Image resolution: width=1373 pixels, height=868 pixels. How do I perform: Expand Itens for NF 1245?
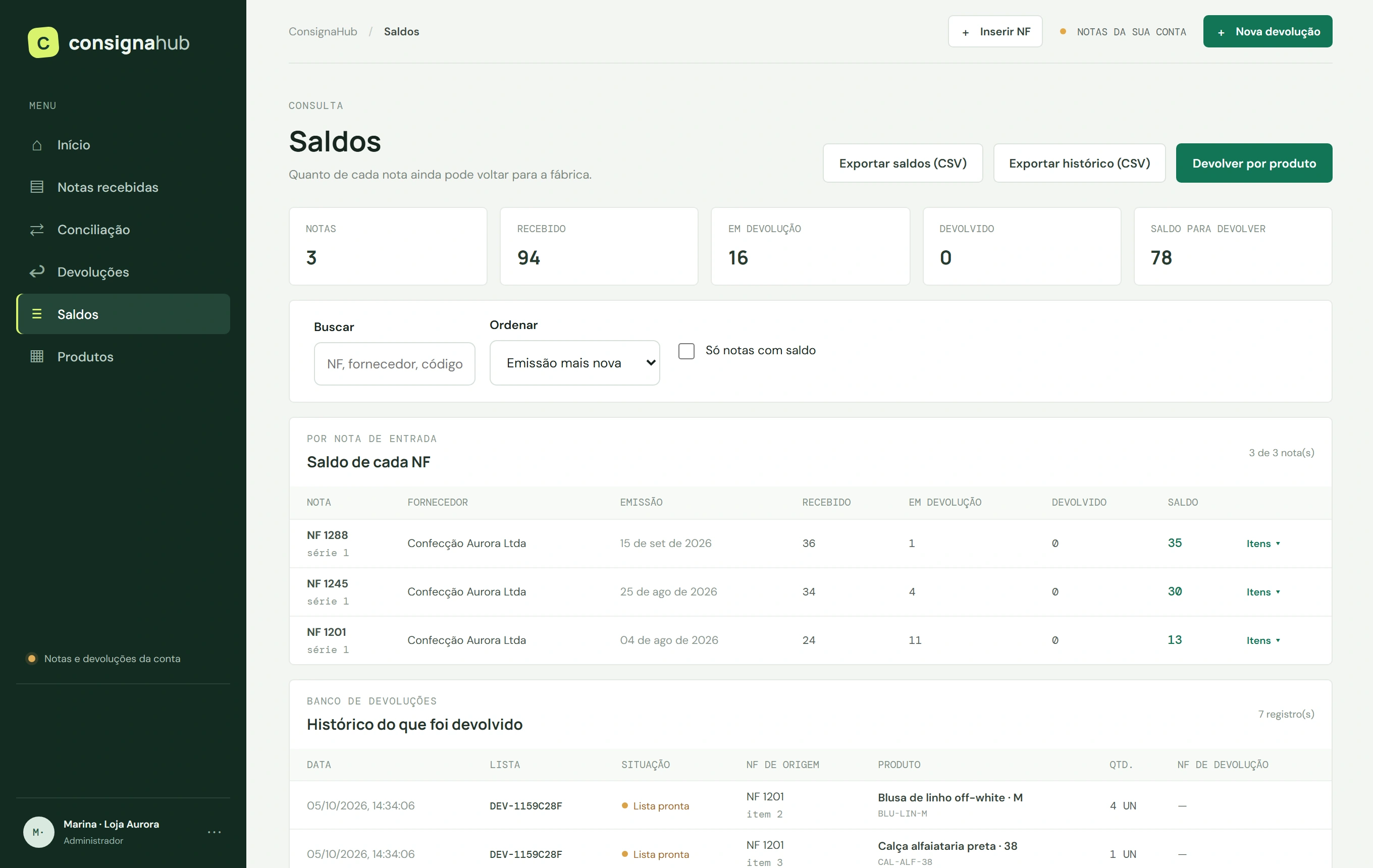click(x=1263, y=592)
